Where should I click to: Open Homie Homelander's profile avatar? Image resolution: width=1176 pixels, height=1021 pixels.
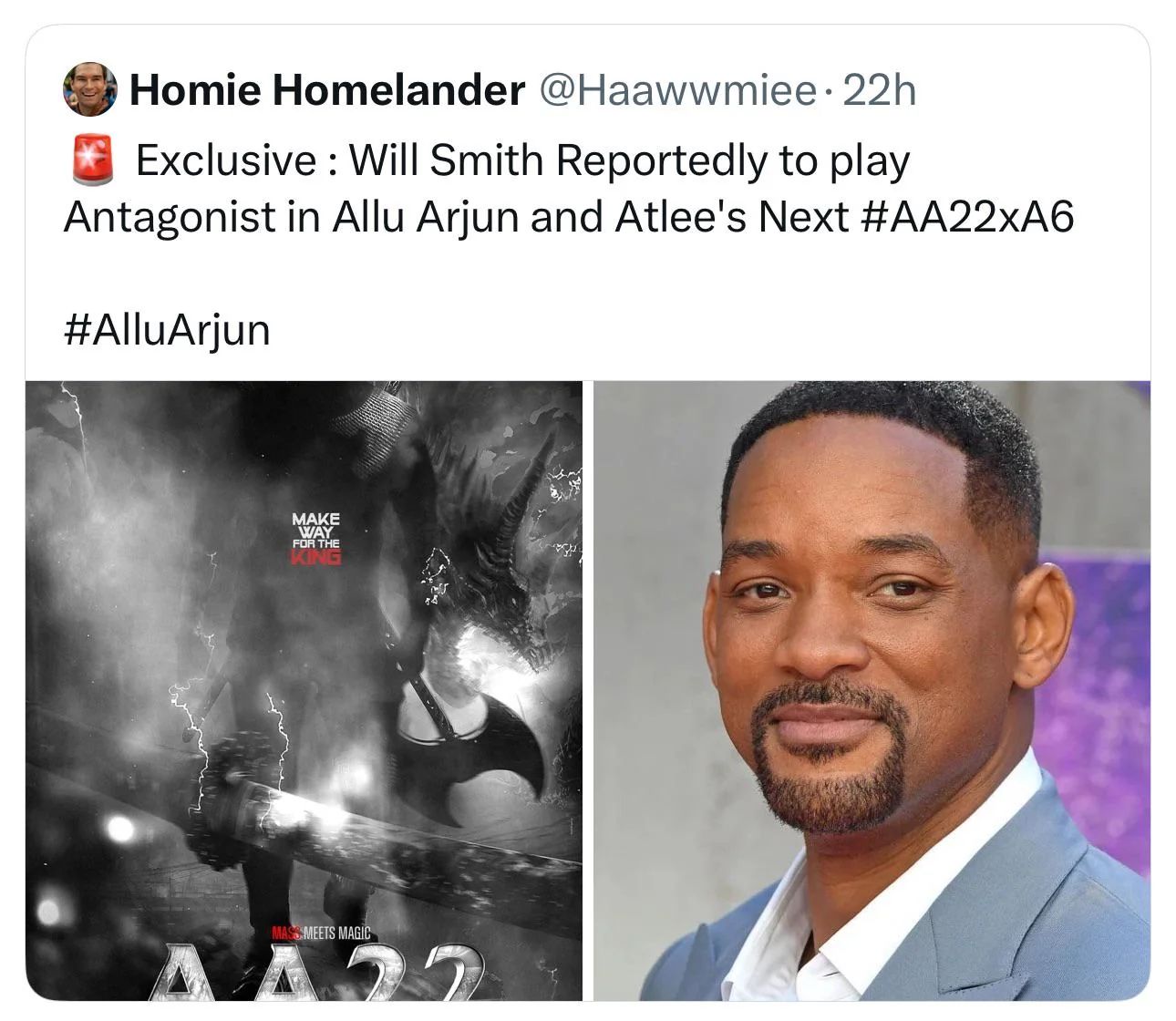(90, 89)
